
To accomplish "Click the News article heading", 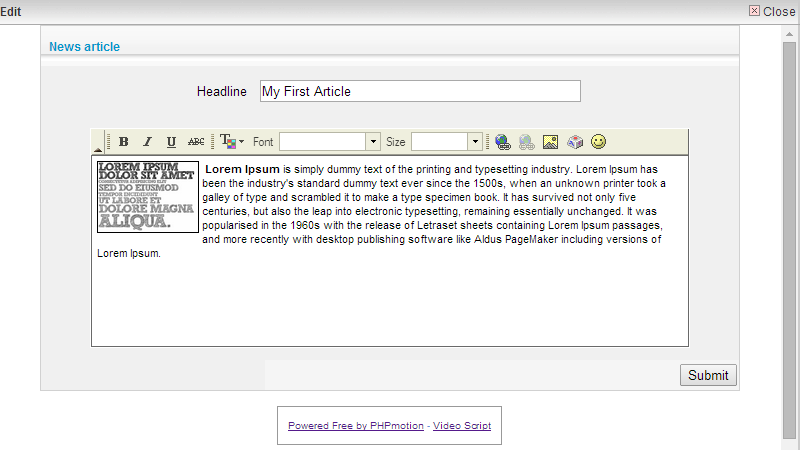I will pyautogui.click(x=84, y=46).
